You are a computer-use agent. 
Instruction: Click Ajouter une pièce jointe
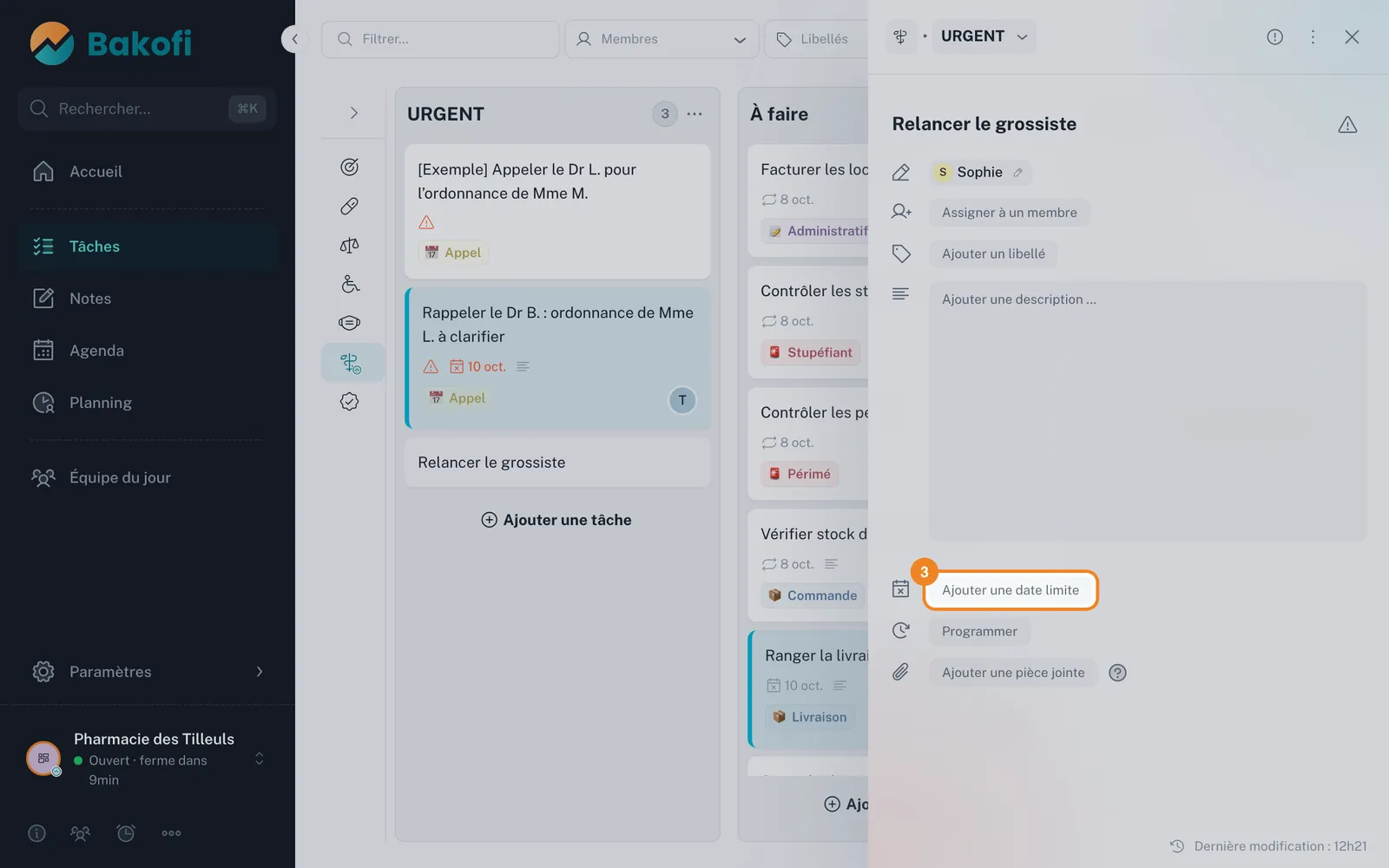point(1013,673)
